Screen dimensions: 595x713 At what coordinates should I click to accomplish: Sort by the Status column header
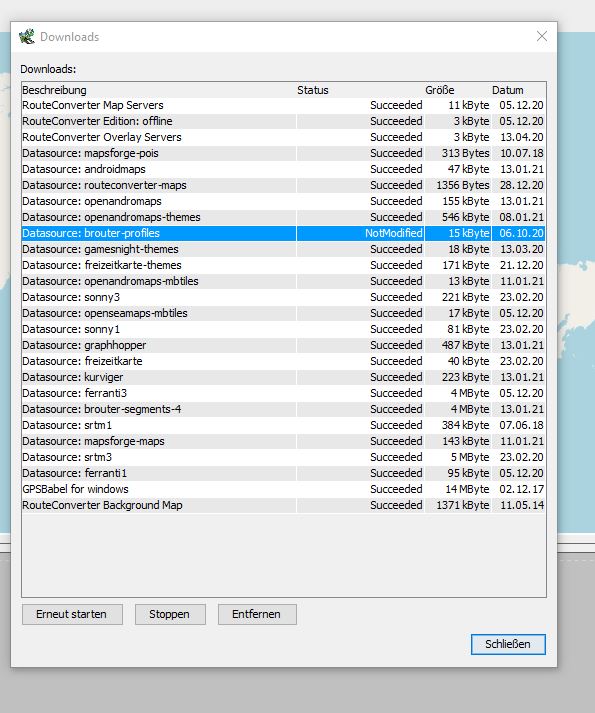360,90
